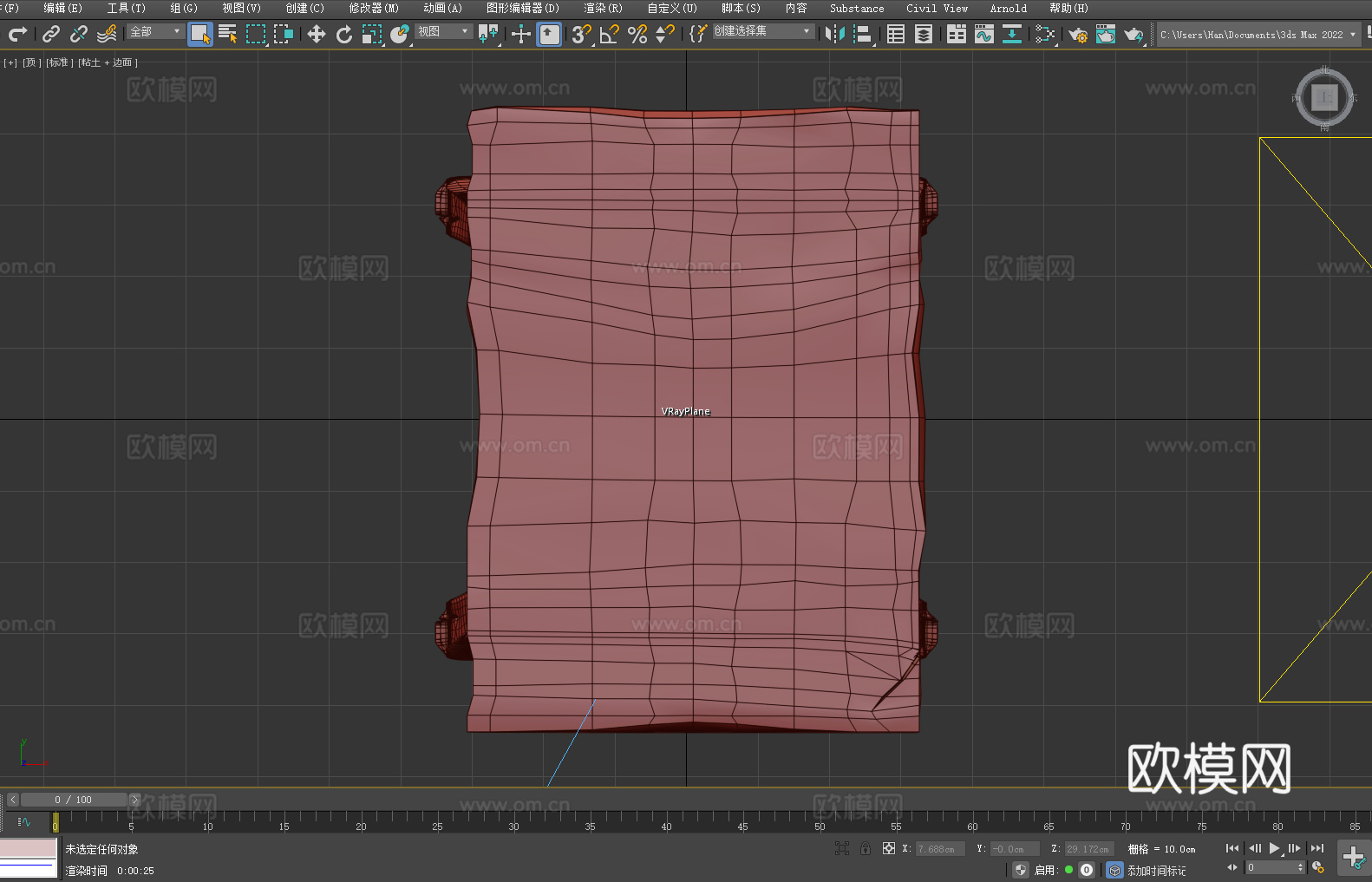Step to the next frame button
Image resolution: width=1372 pixels, height=882 pixels.
[1295, 848]
